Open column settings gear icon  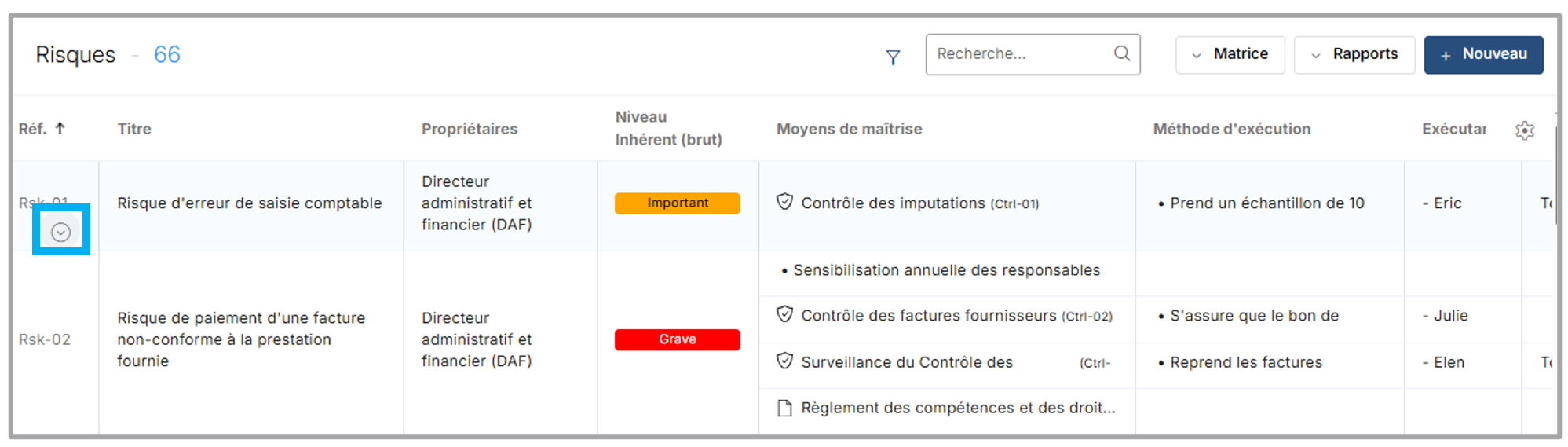point(1524,130)
